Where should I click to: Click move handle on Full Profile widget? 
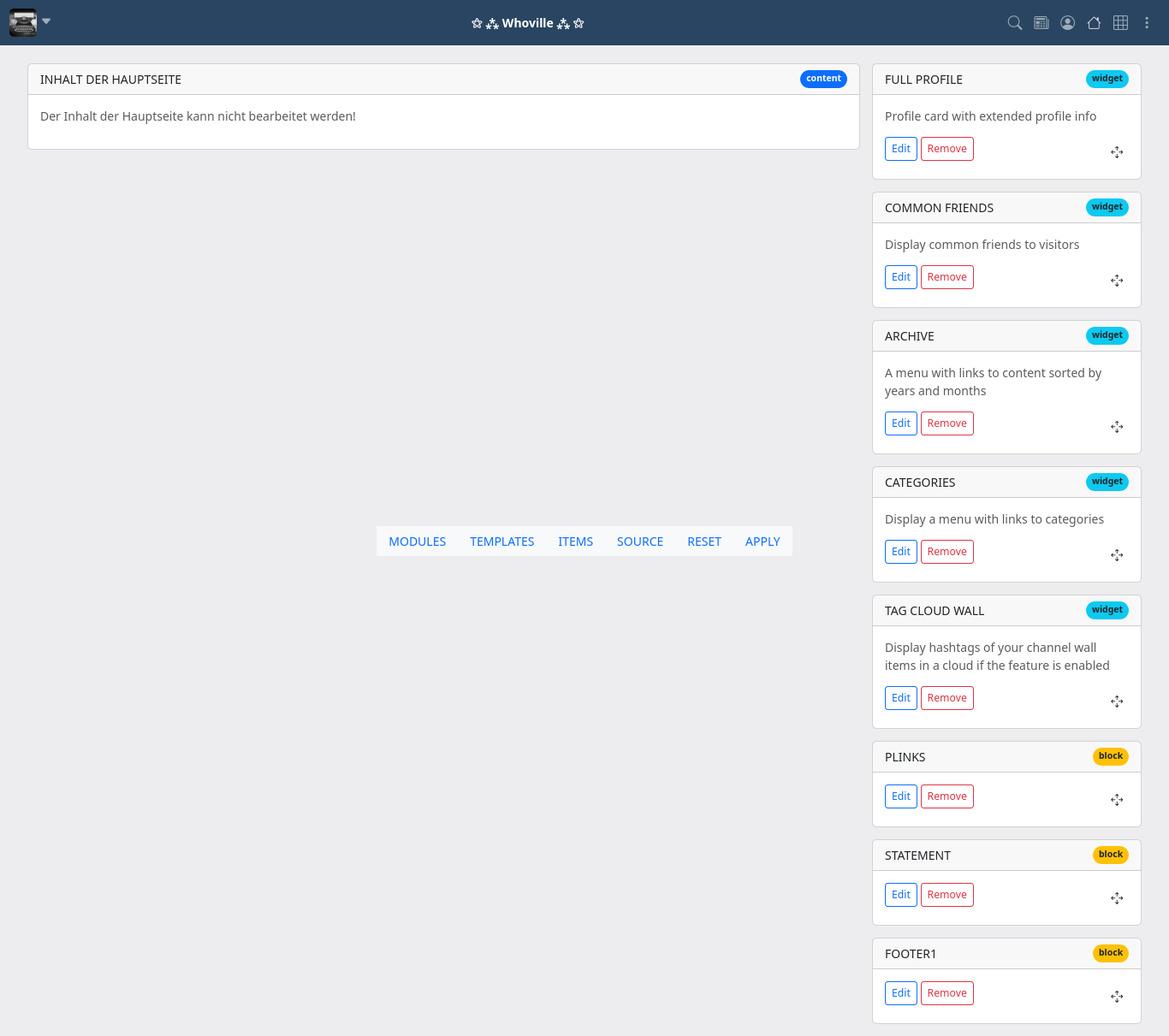click(x=1117, y=152)
